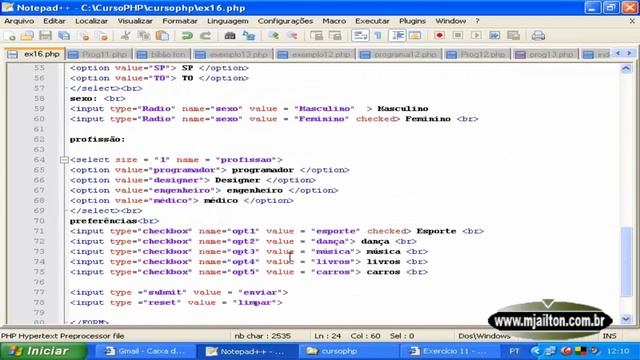This screenshot has width=640, height=360.
Task: Click the vertical scrollbar thumb
Action: tap(626, 262)
